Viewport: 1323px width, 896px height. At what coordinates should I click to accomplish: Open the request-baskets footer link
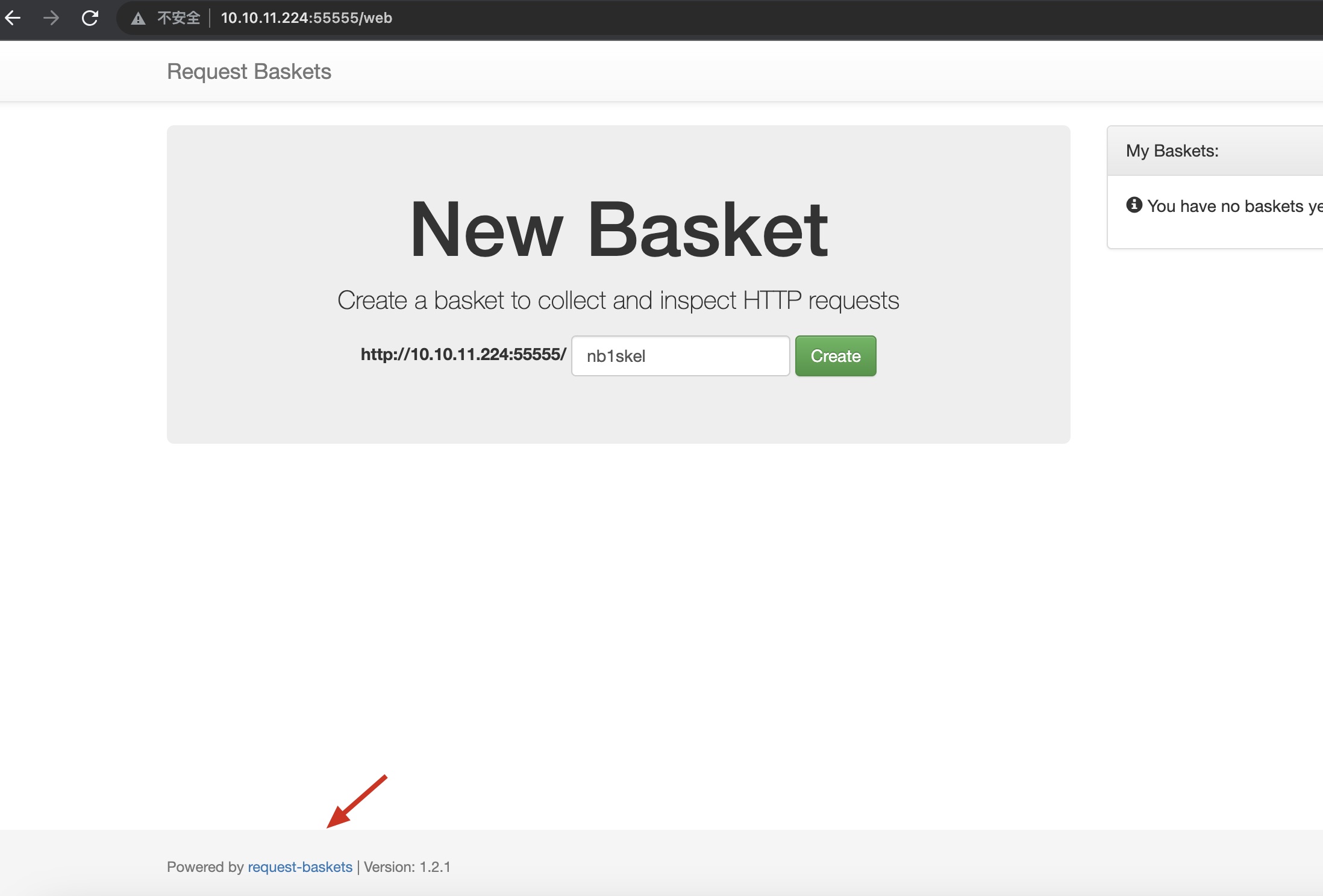[x=300, y=867]
